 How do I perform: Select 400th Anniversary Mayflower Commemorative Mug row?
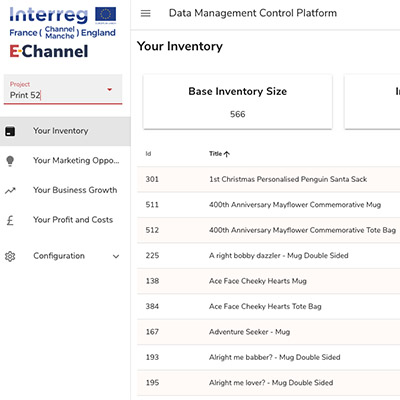point(268,205)
